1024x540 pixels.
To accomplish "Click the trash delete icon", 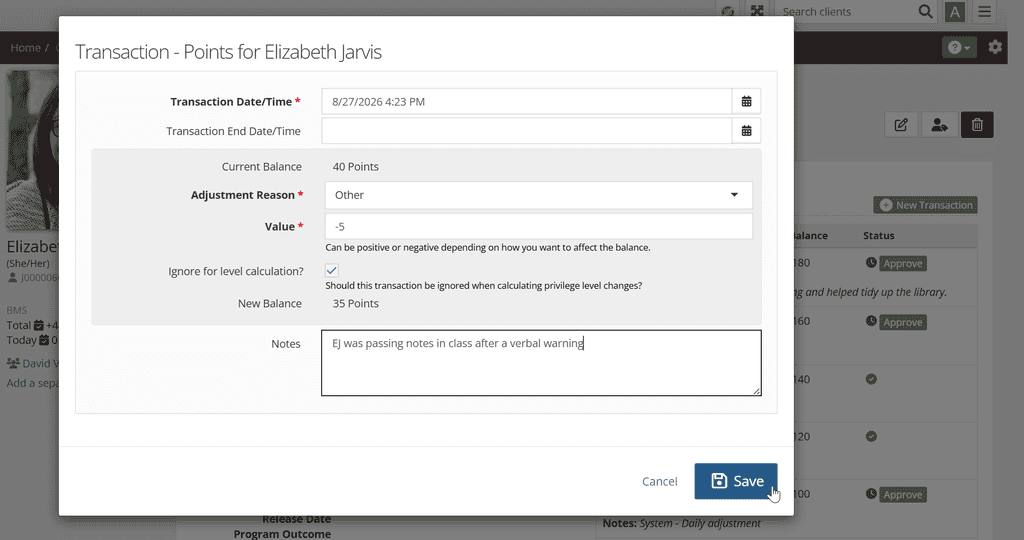I will pos(977,124).
